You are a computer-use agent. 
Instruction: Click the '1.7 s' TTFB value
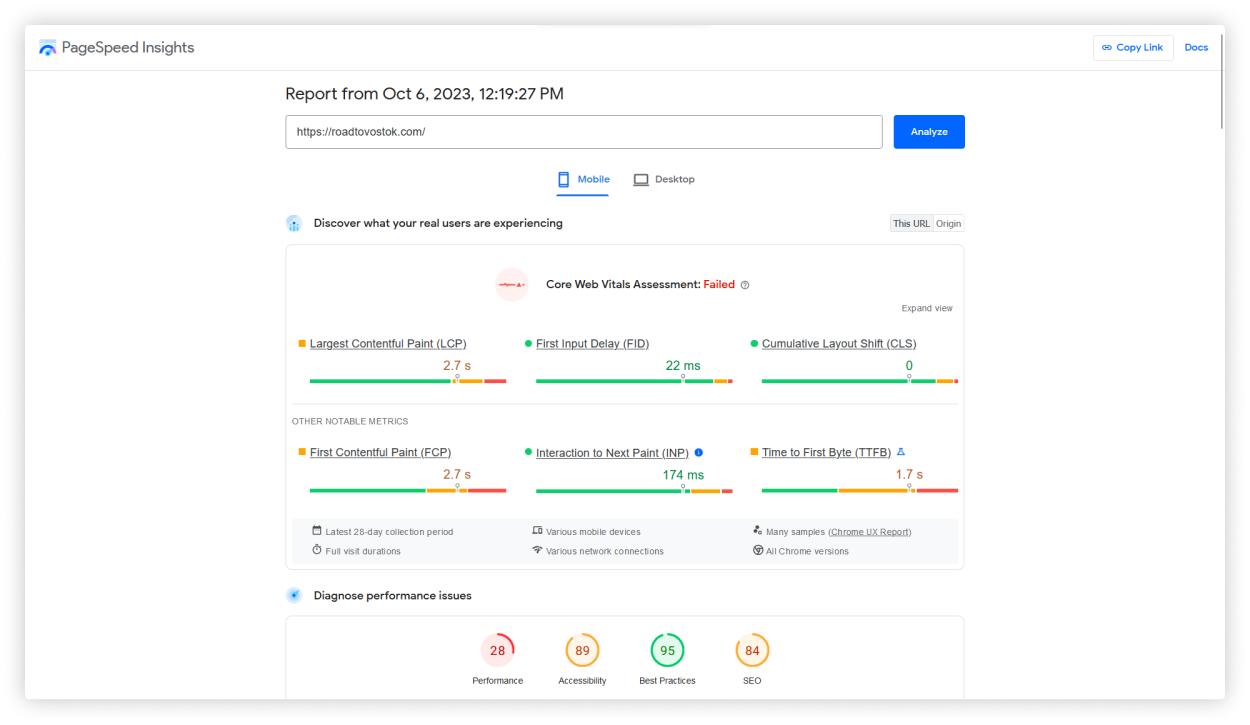pyautogui.click(x=909, y=475)
